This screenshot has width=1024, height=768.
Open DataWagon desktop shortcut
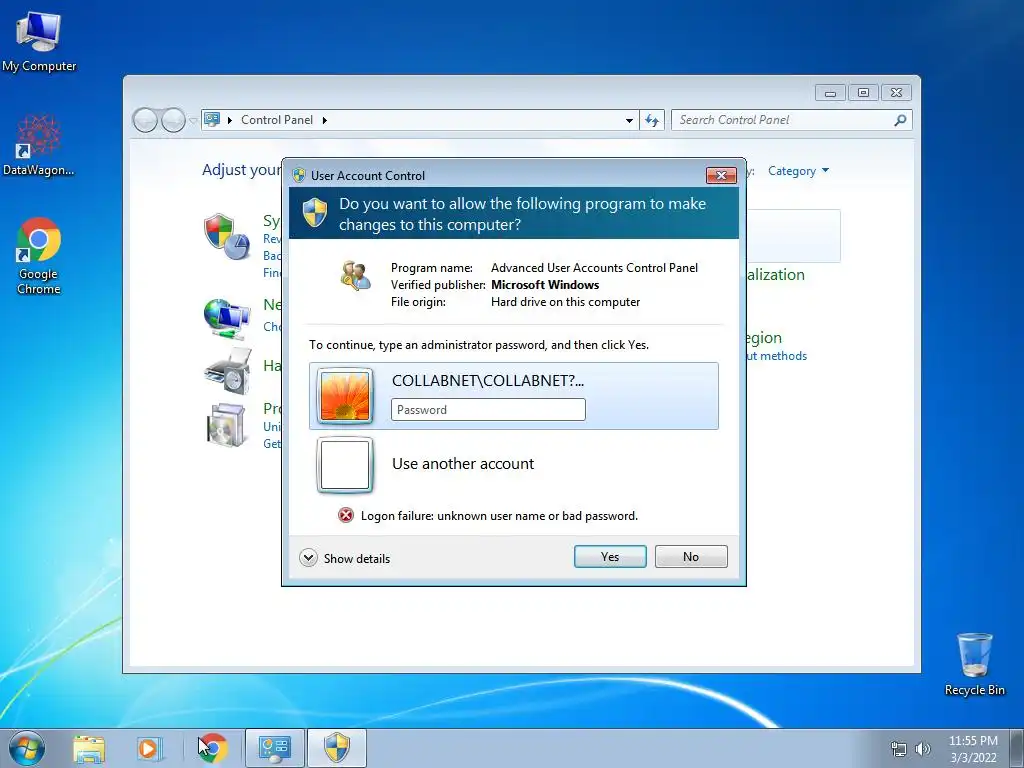[x=39, y=145]
